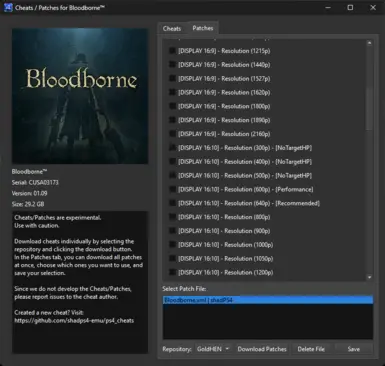Click the Size: 29.2 GB label
385x366 pixels.
point(28,204)
